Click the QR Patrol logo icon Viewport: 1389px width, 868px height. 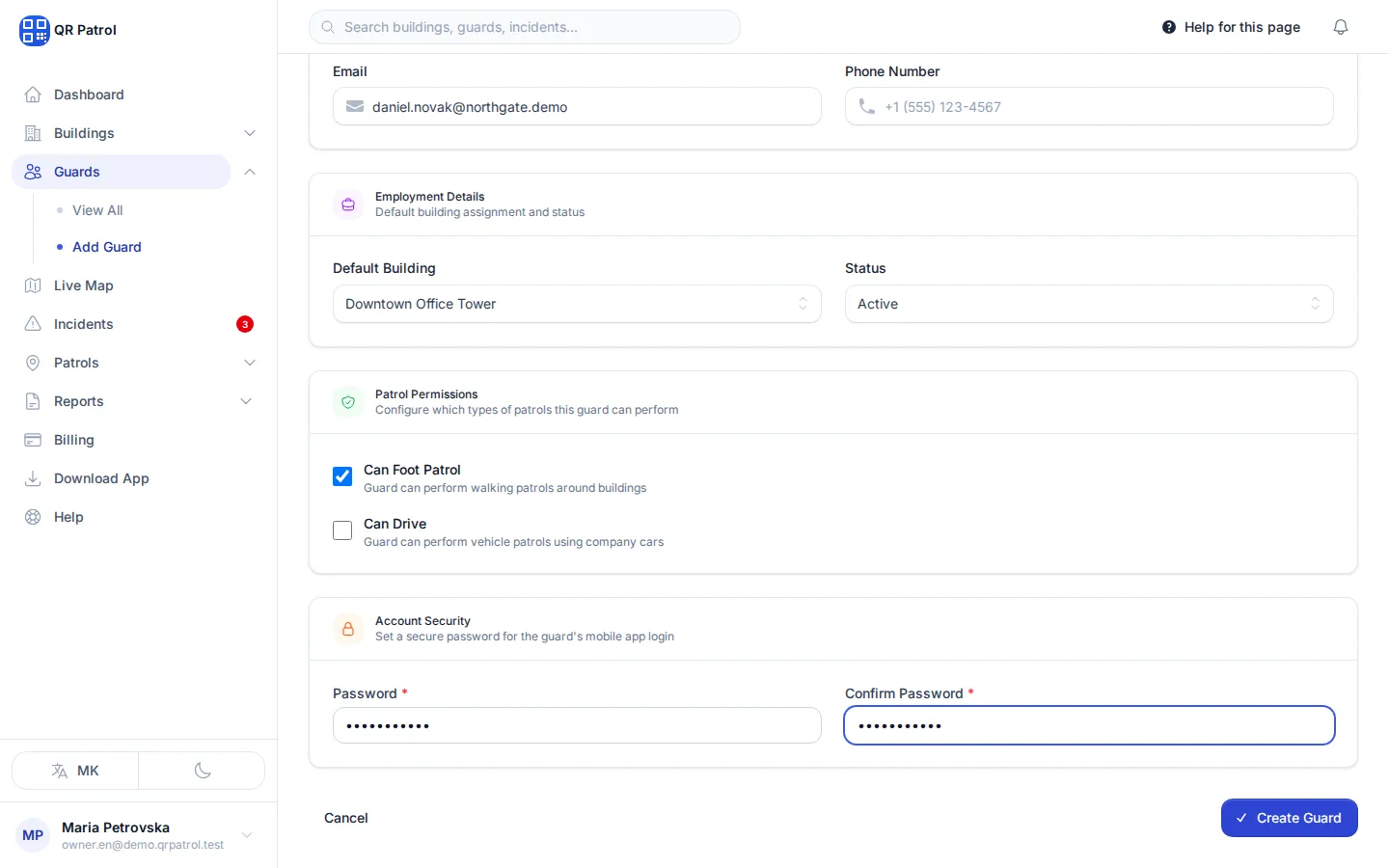34,30
